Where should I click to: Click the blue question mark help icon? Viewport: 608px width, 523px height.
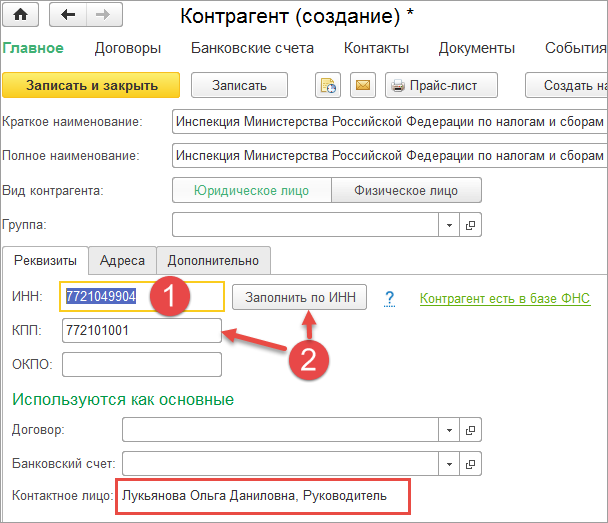coord(389,299)
